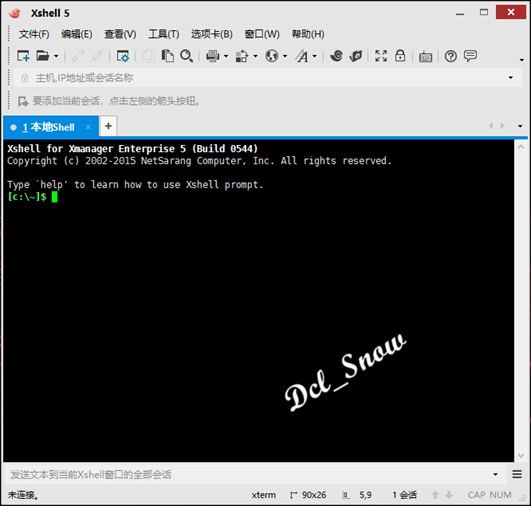Image resolution: width=531 pixels, height=506 pixels.
Task: Open the 选项卡(B) menu
Action: pyautogui.click(x=212, y=34)
